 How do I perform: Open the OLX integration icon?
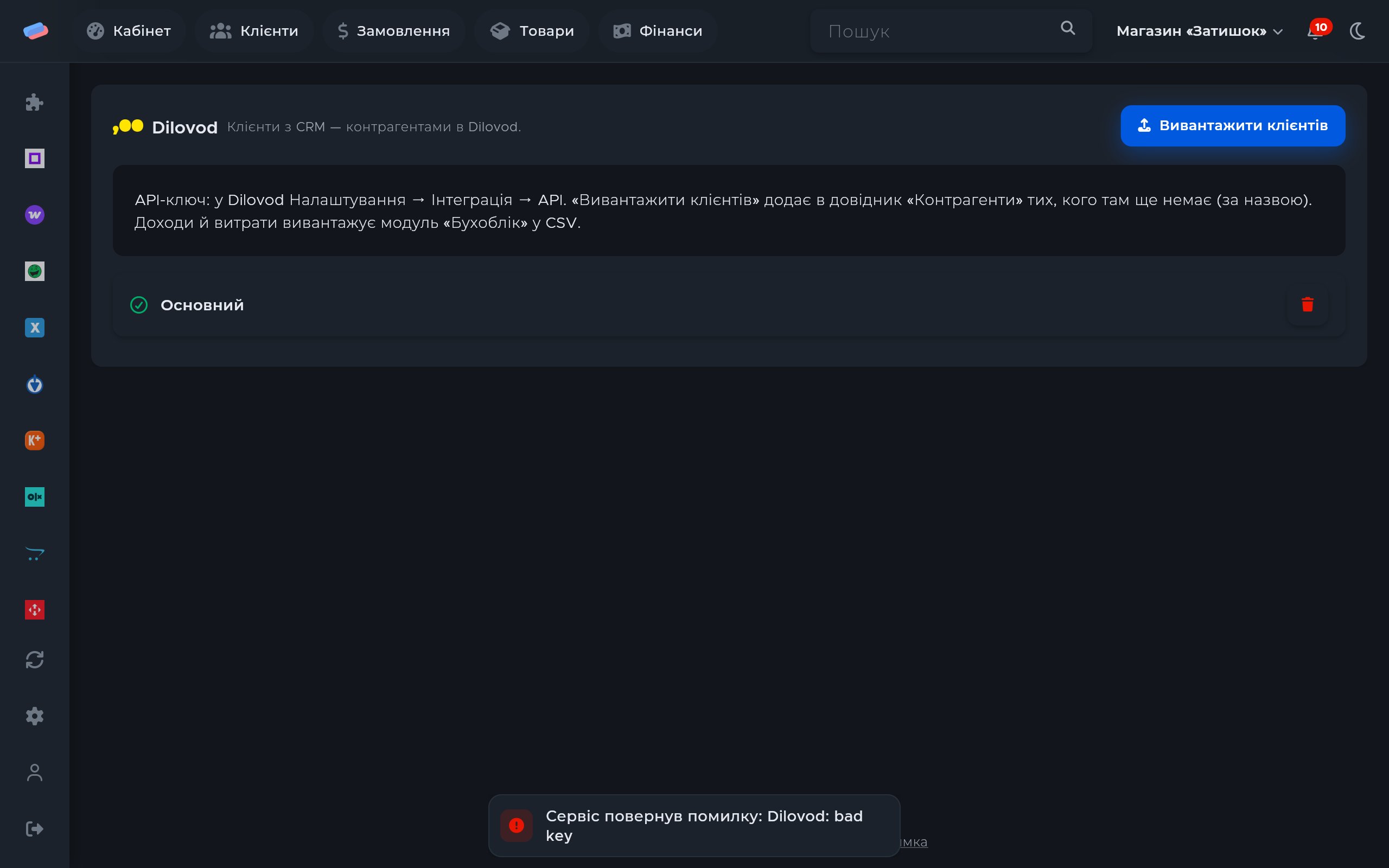(x=34, y=496)
